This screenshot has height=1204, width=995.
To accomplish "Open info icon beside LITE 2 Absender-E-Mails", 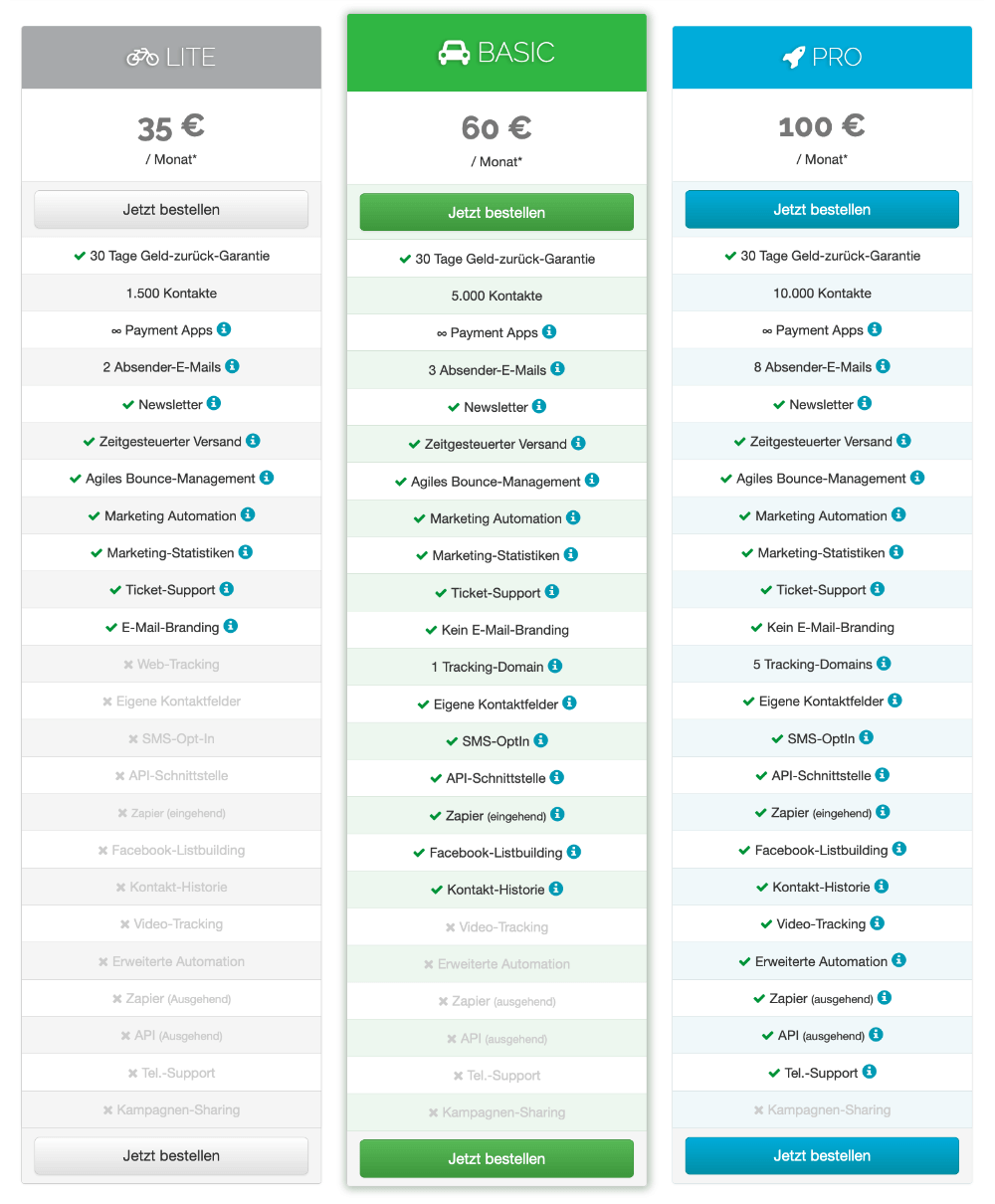I will coord(232,366).
